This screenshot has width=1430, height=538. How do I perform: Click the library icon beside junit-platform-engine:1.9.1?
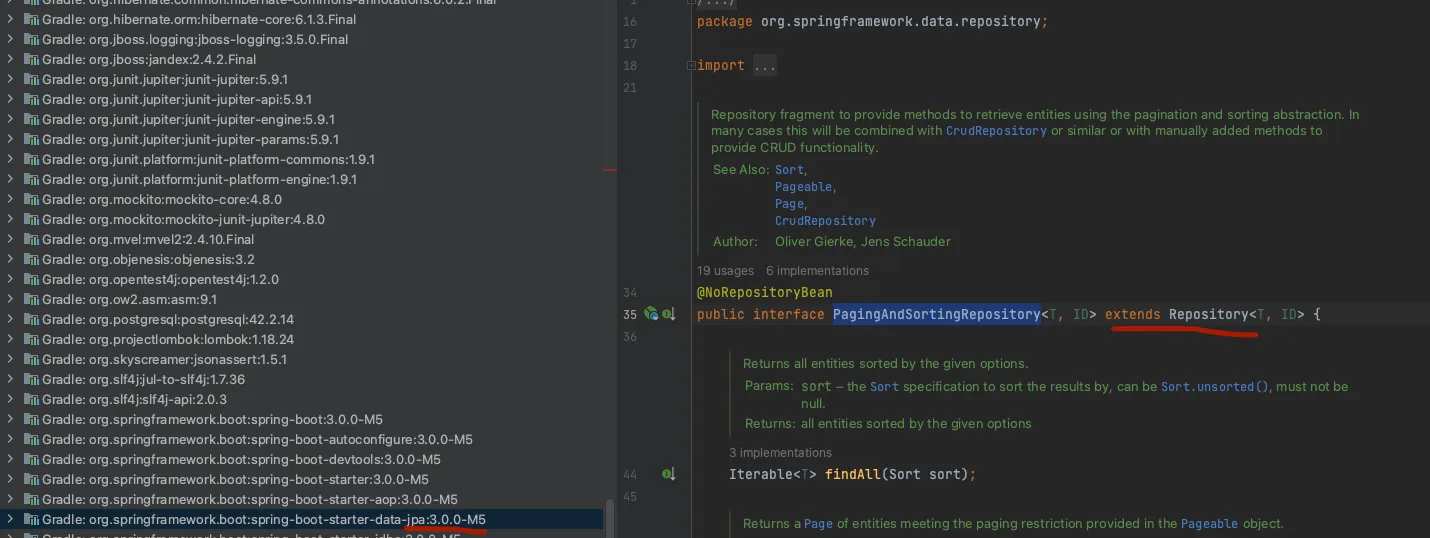[x=31, y=179]
